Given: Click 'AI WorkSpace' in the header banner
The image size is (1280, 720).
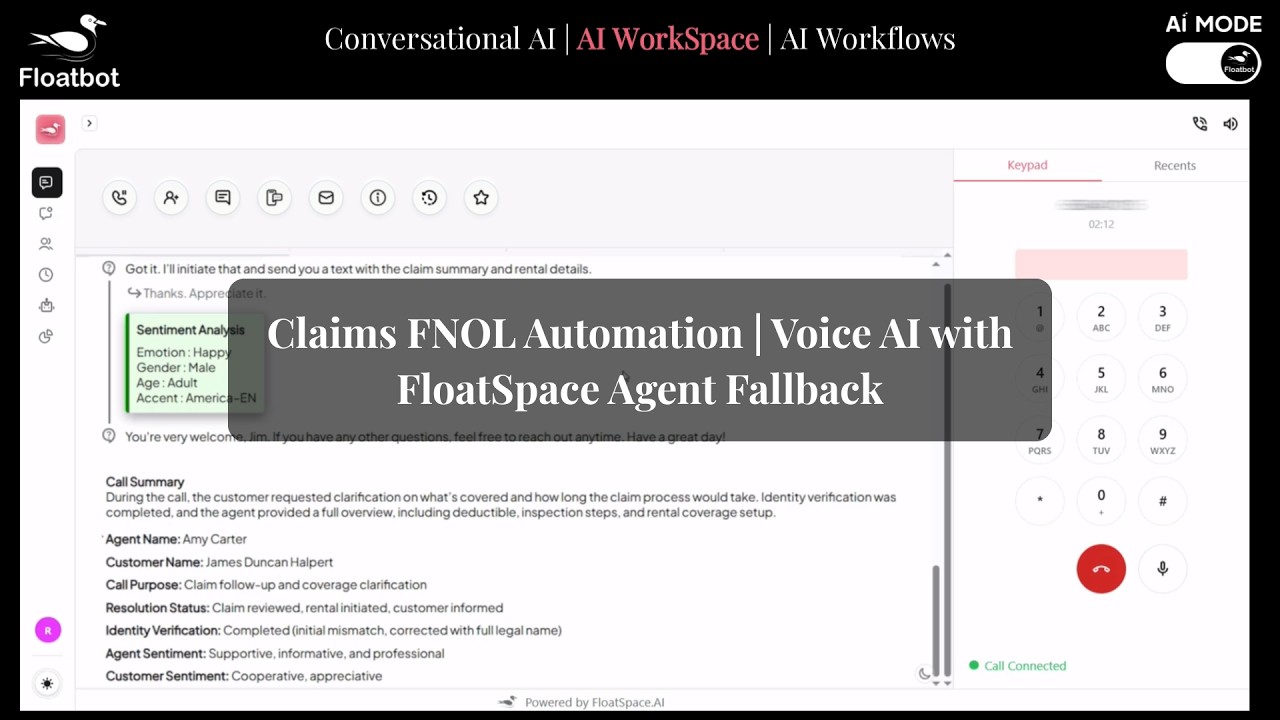Looking at the screenshot, I should pos(668,39).
